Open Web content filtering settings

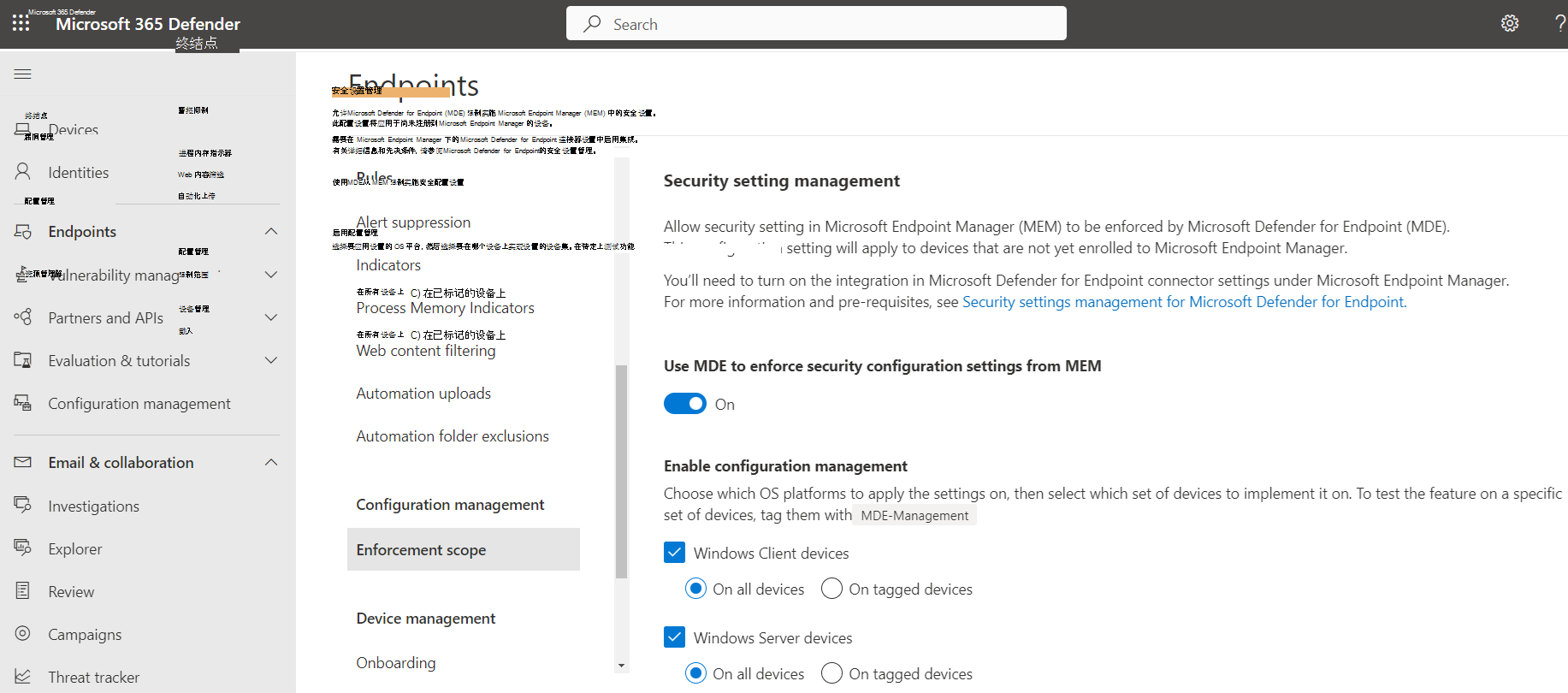point(426,351)
